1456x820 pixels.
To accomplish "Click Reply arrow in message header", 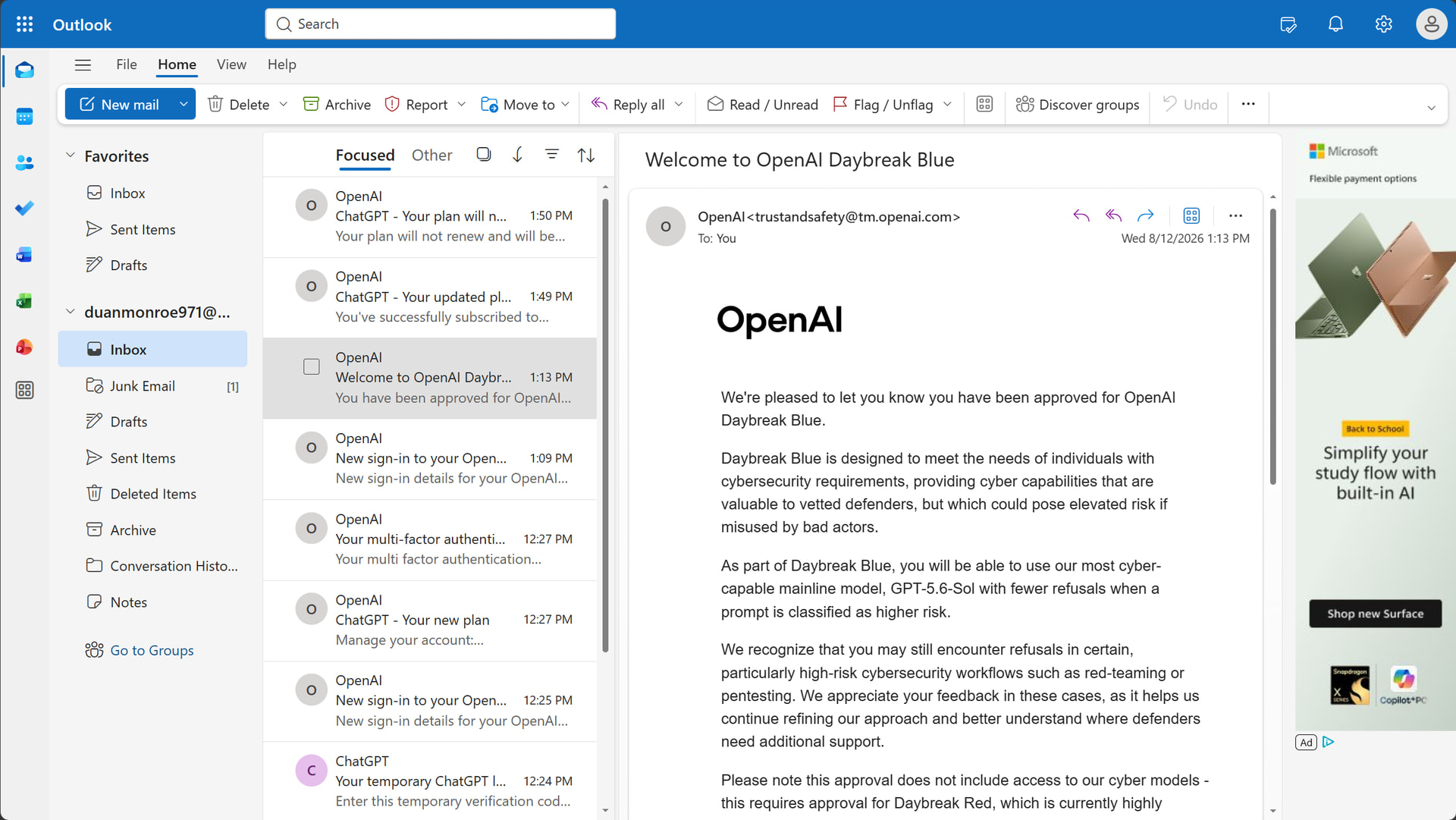I will point(1081,216).
